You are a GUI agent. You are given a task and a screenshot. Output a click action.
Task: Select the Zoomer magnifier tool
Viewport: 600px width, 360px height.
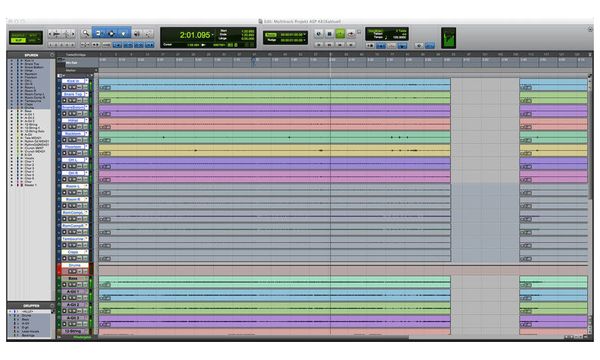[85, 34]
